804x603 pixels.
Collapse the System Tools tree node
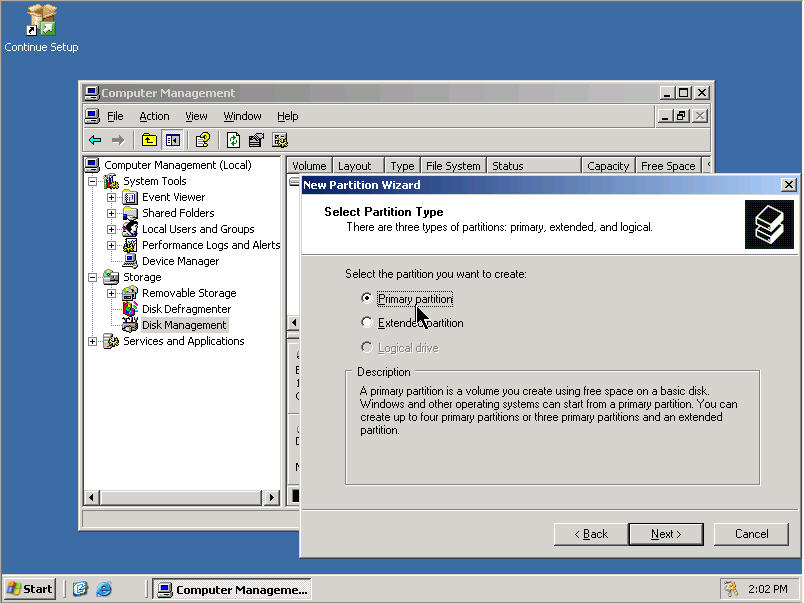click(x=92, y=182)
